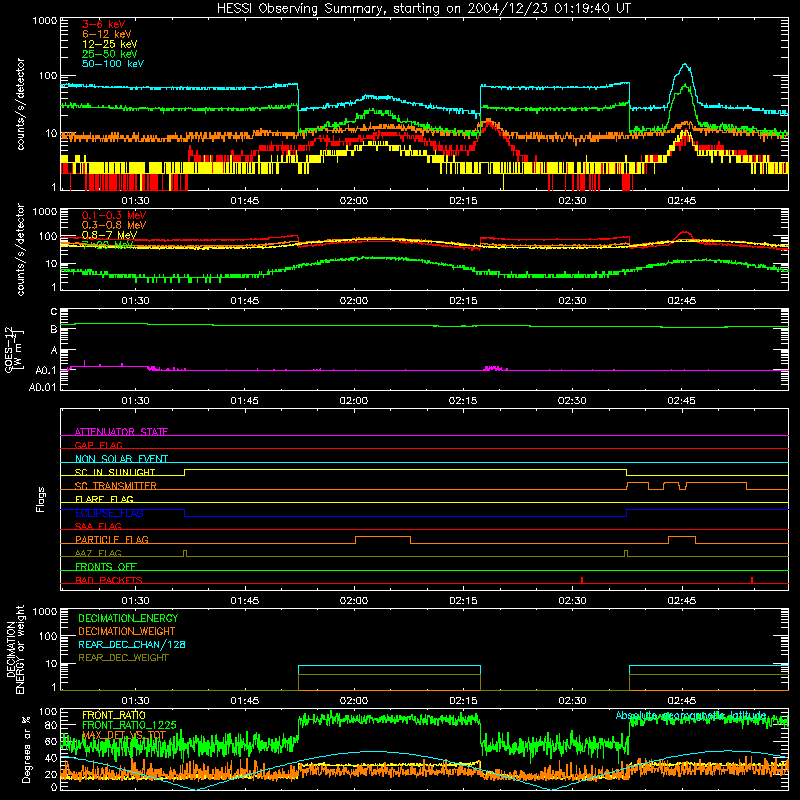Click the REAR_DEC_CHAN/128 legend label

(x=132, y=644)
